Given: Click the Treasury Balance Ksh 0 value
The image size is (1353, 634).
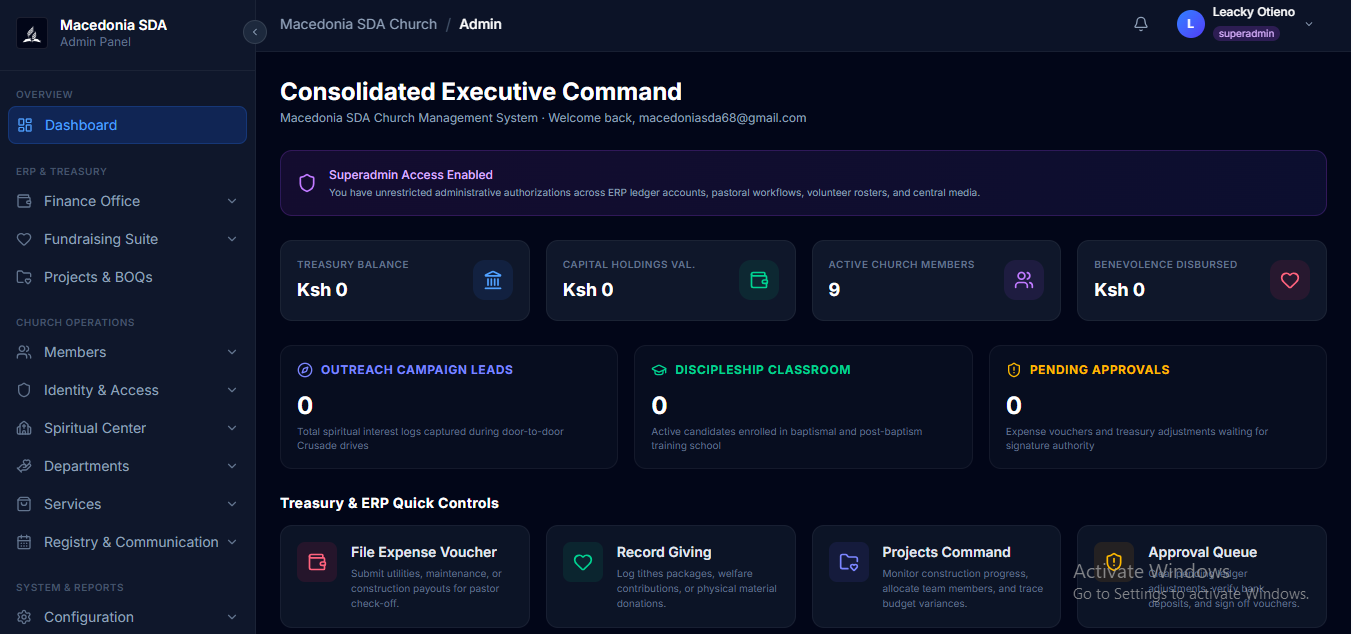Looking at the screenshot, I should [x=322, y=290].
